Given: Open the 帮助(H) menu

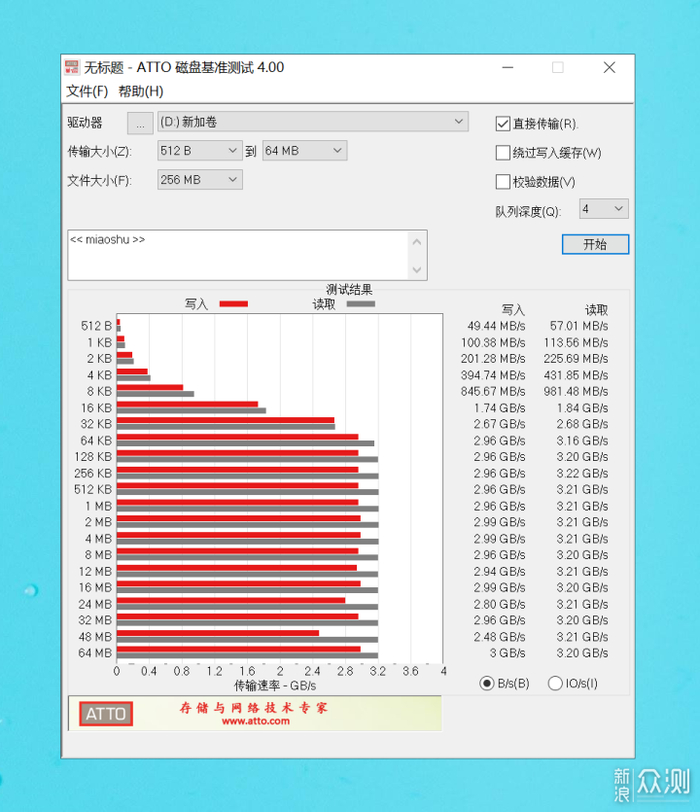Looking at the screenshot, I should click(x=141, y=92).
